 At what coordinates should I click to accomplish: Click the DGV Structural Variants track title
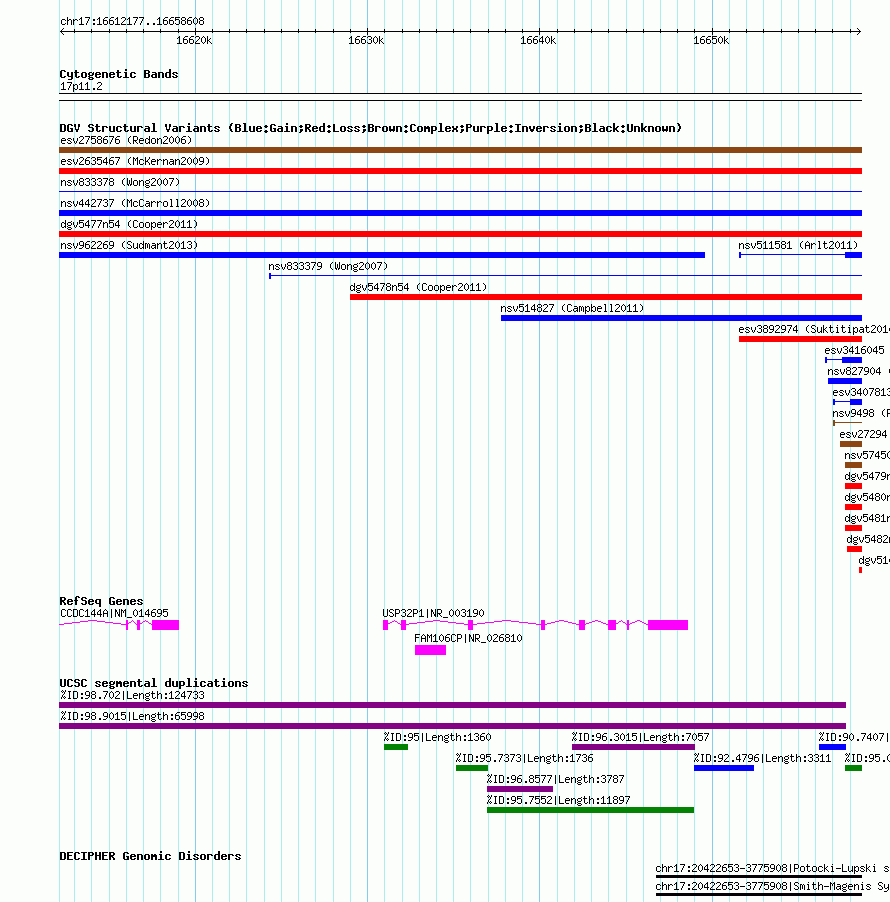[370, 128]
